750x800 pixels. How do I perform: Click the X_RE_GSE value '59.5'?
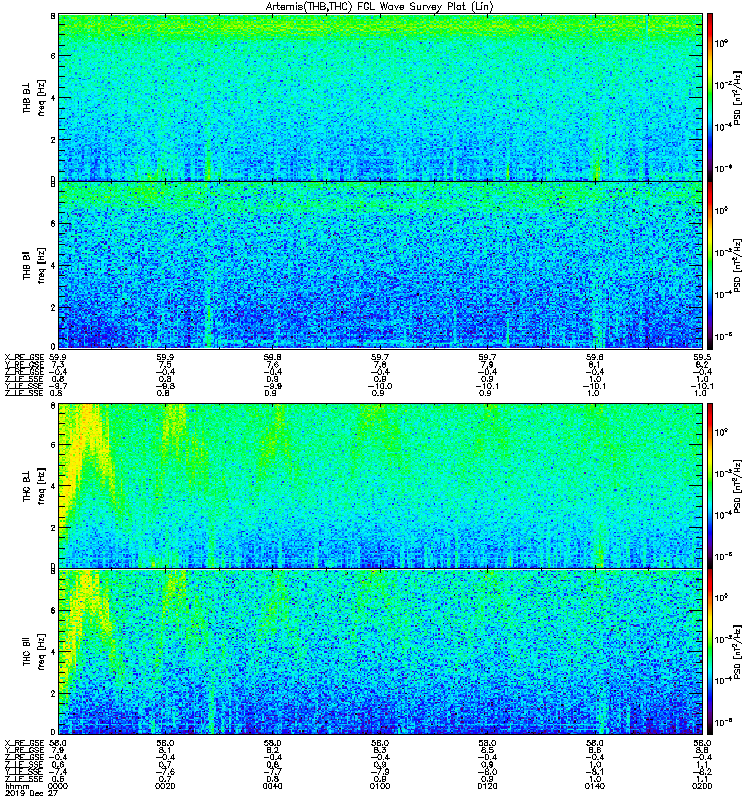pos(702,357)
